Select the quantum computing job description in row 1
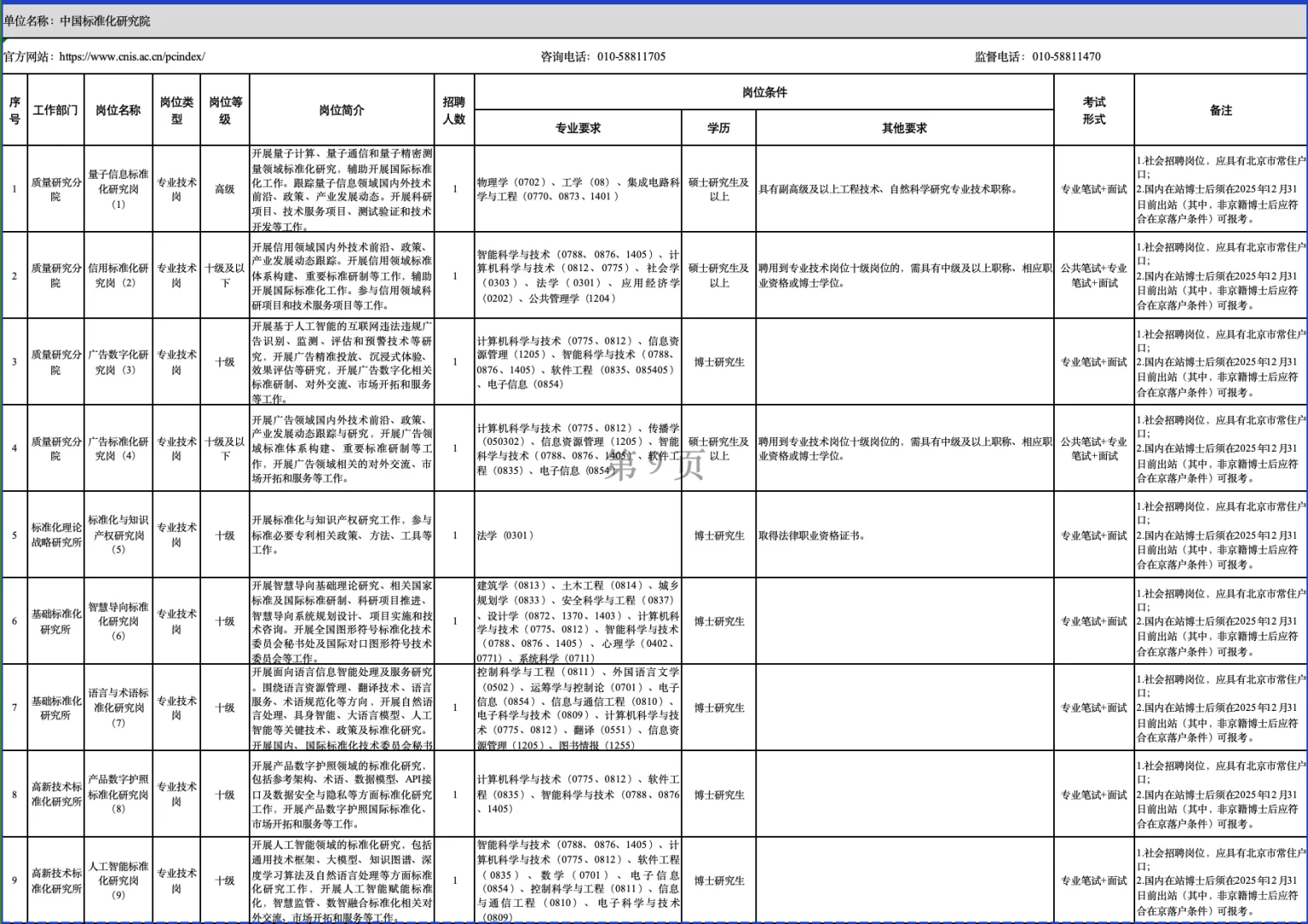 [342, 190]
